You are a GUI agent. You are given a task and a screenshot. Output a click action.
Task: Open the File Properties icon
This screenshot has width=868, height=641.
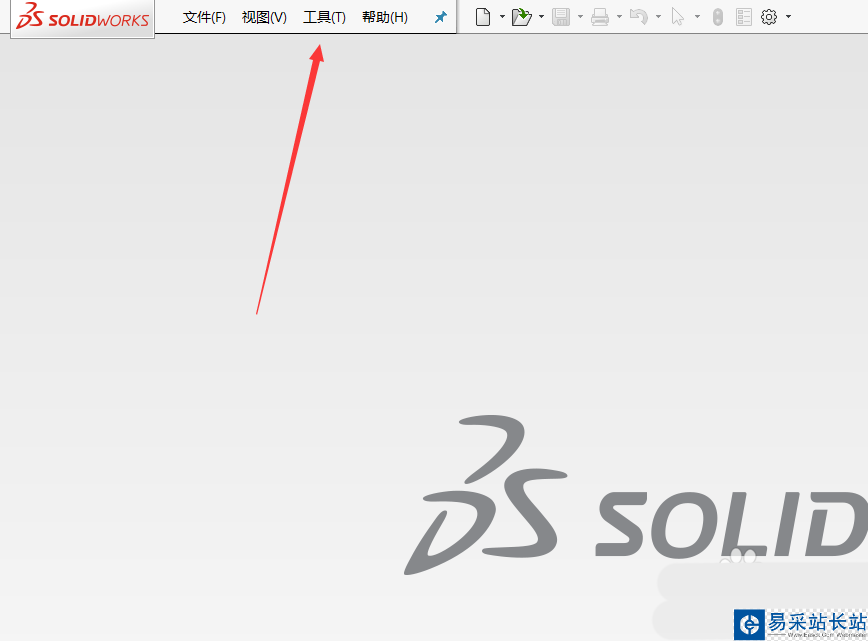[x=743, y=17]
